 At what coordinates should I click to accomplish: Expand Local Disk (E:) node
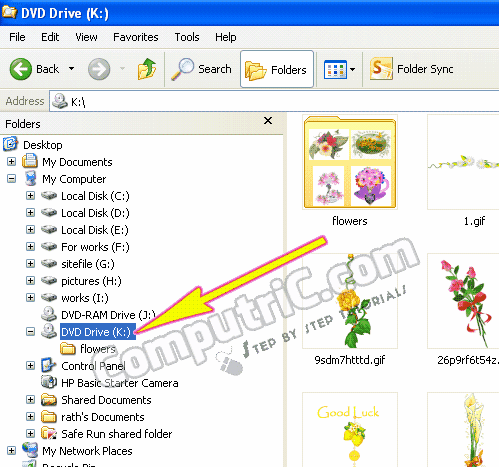click(x=30, y=230)
